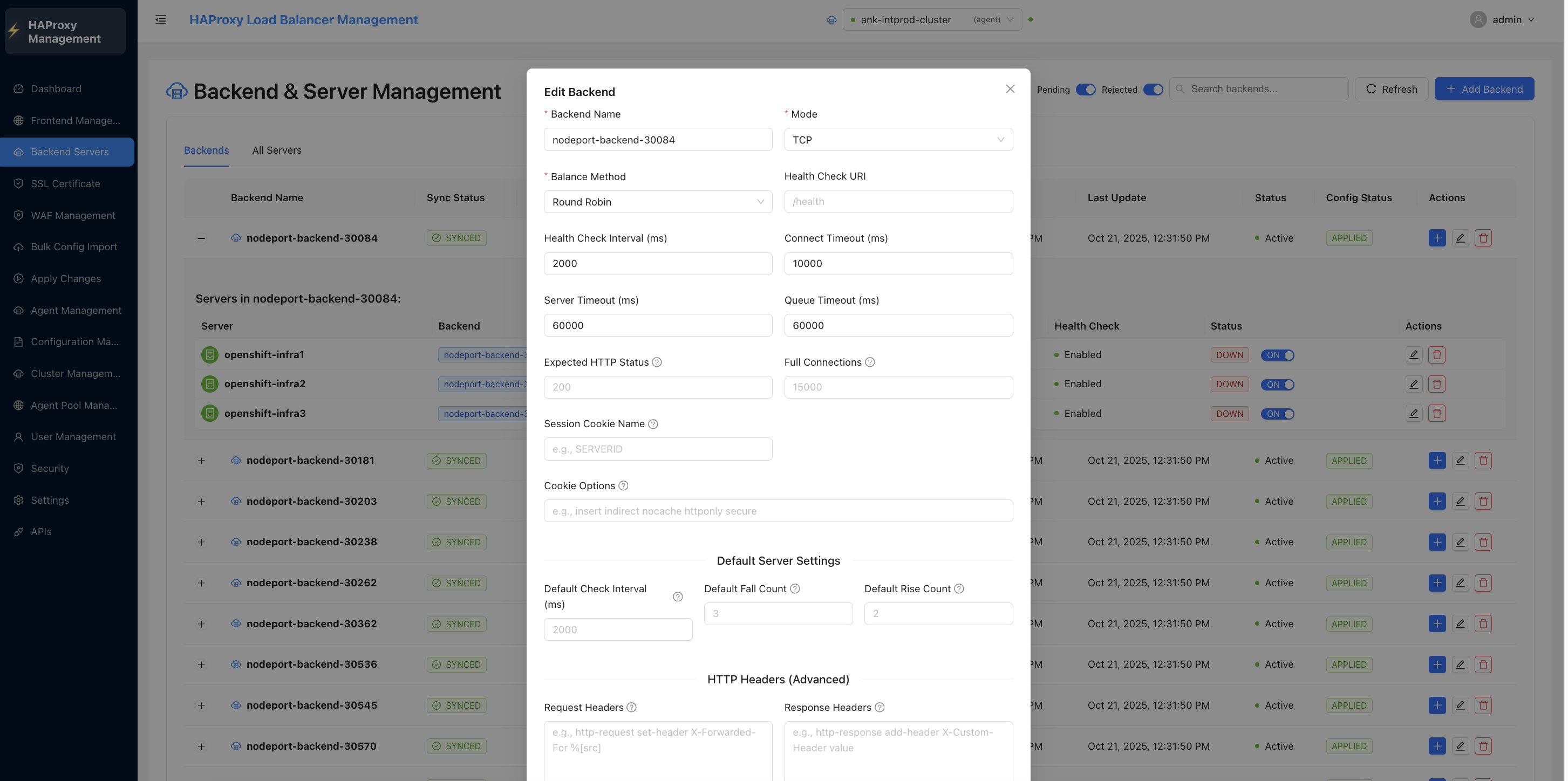This screenshot has width=1568, height=781.
Task: Open User Management in the sidebar
Action: tap(67, 437)
